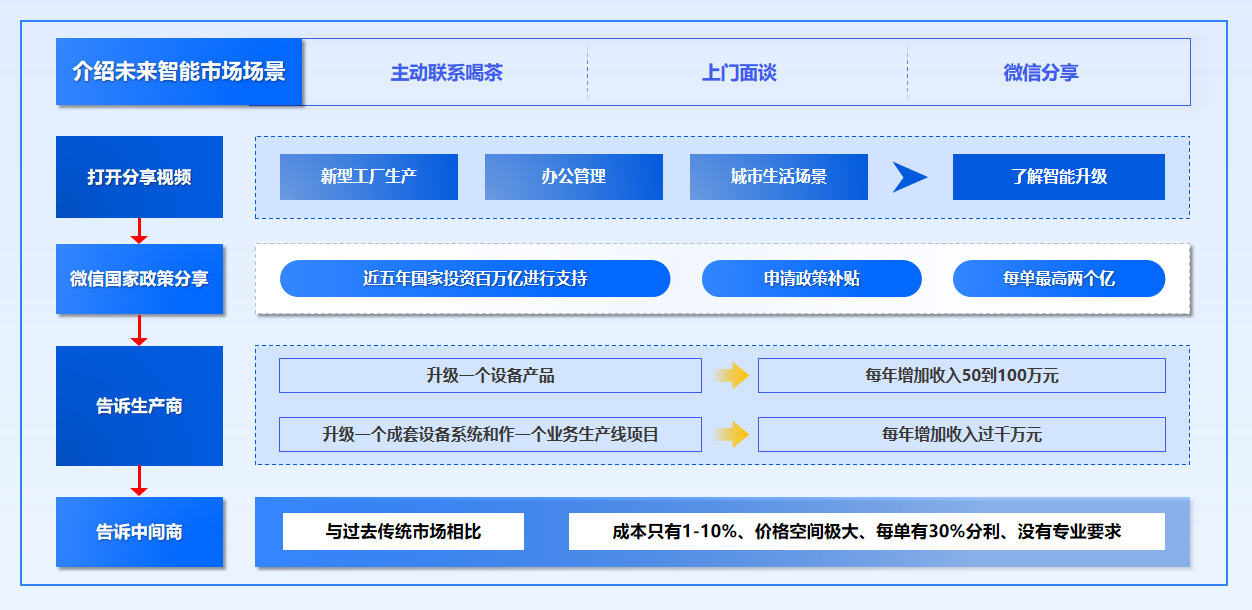Viewport: 1252px width, 610px height.
Task: Click the red arrow below 微信国家政策分享
Action: tap(139, 330)
